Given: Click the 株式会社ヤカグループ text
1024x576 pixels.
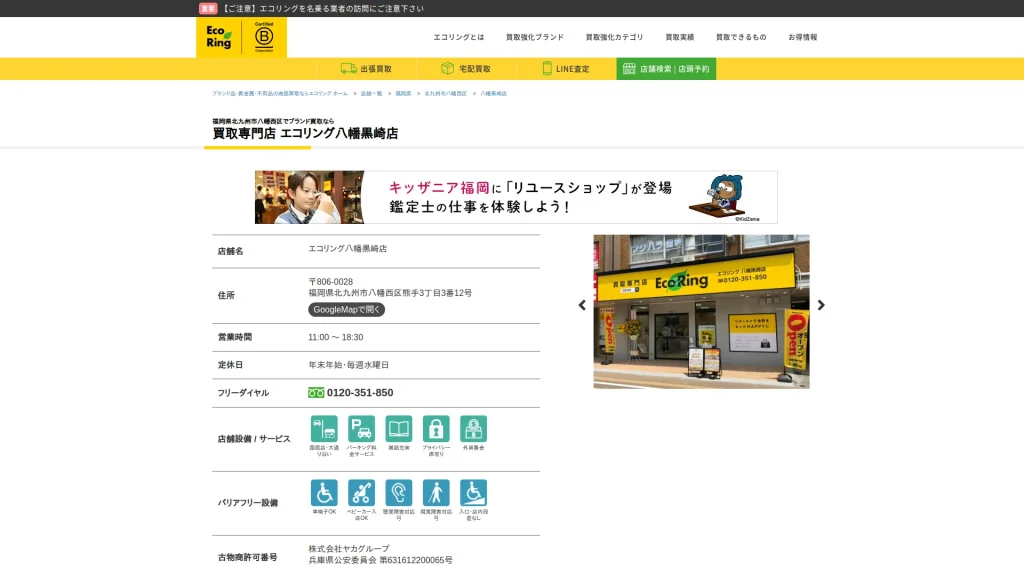Looking at the screenshot, I should point(349,549).
